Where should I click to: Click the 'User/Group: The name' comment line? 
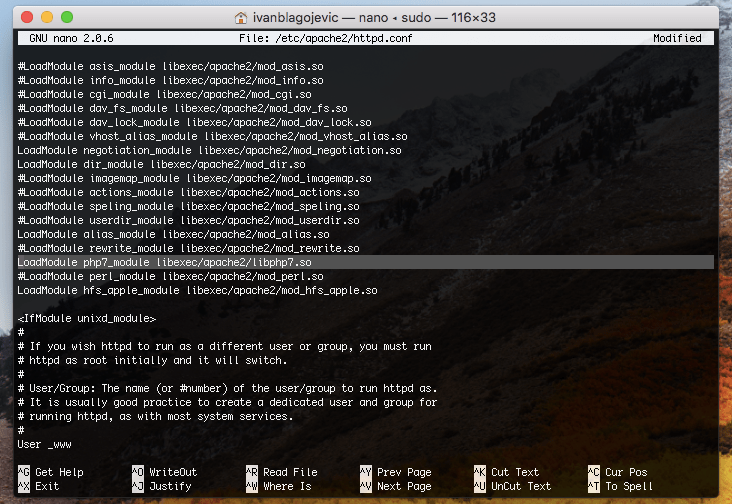coord(227,388)
